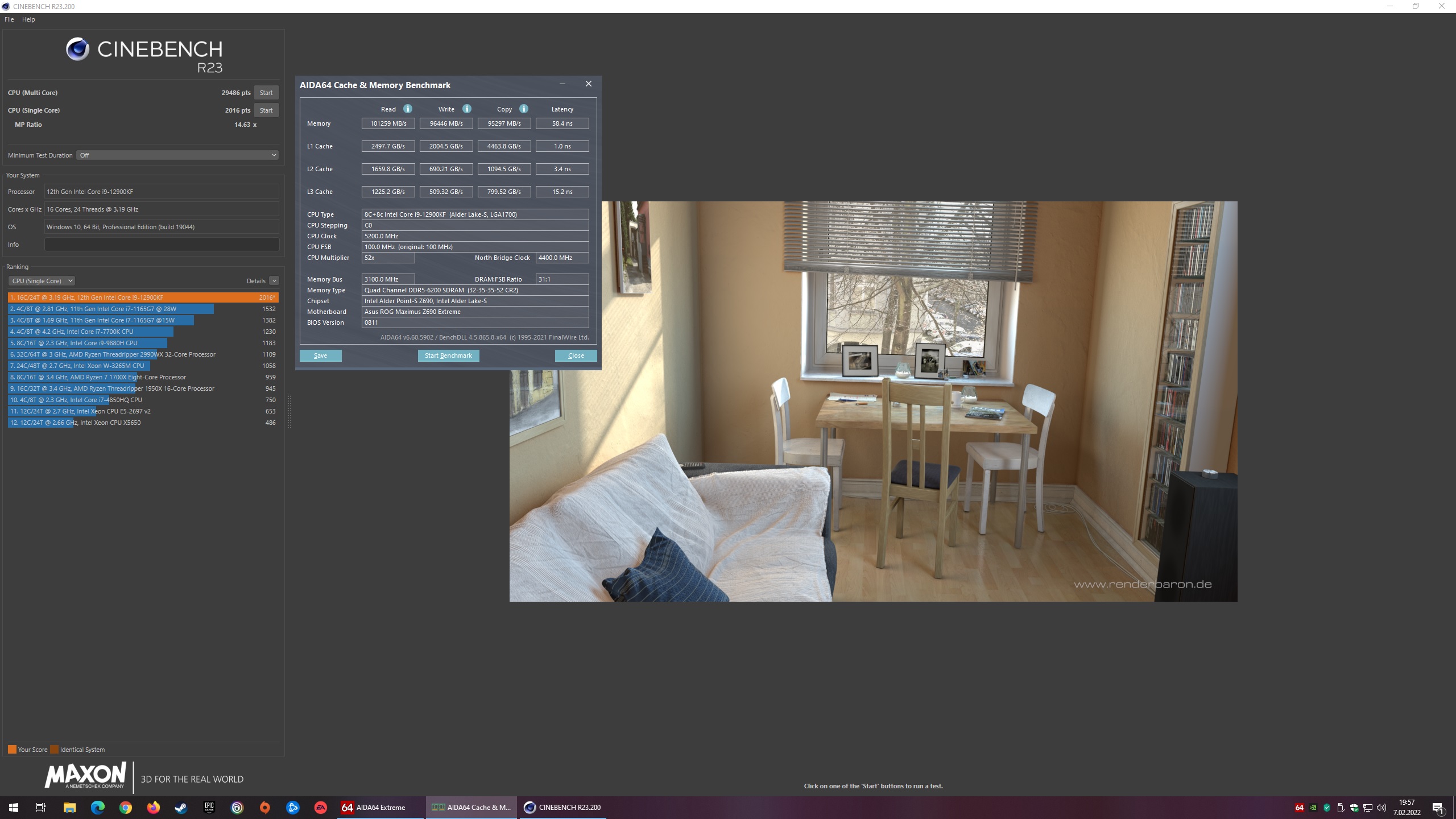Open the Minimum Test Duration dropdown
1456x819 pixels.
pyautogui.click(x=177, y=155)
